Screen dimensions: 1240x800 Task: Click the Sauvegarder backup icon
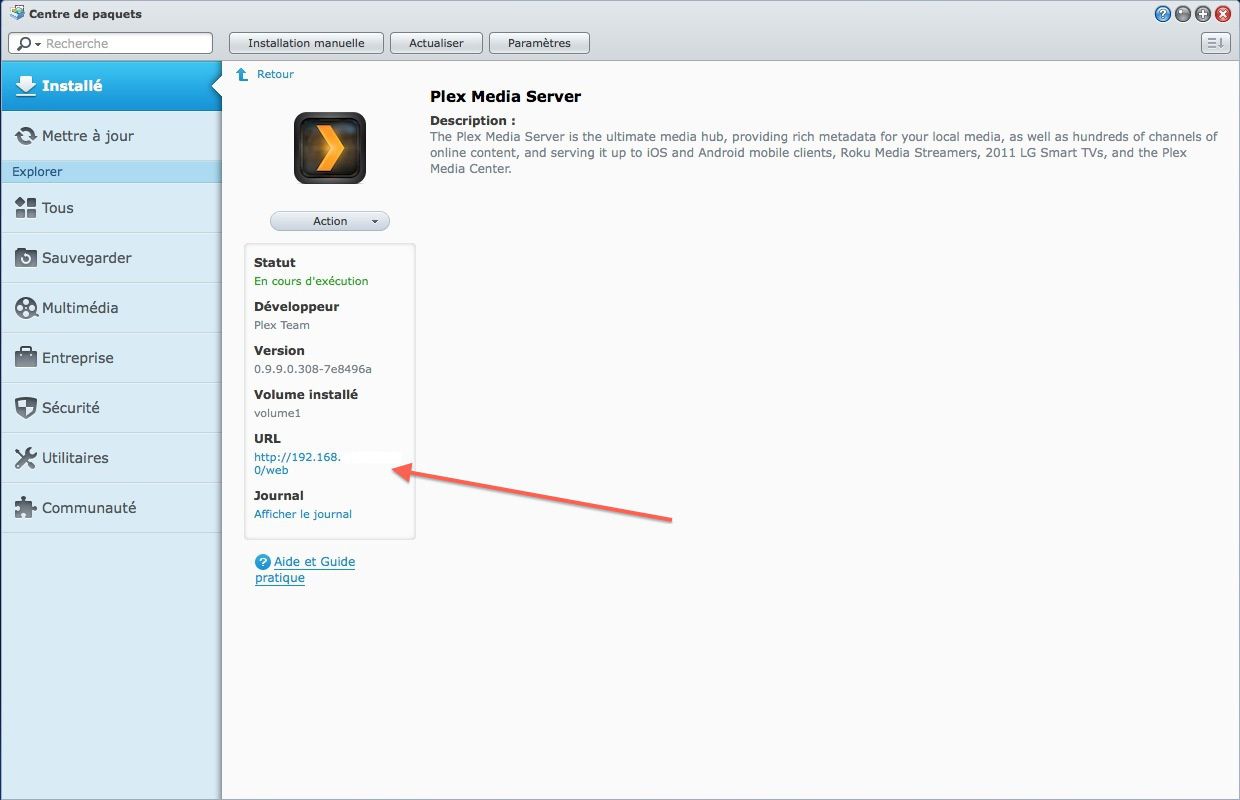[26, 258]
